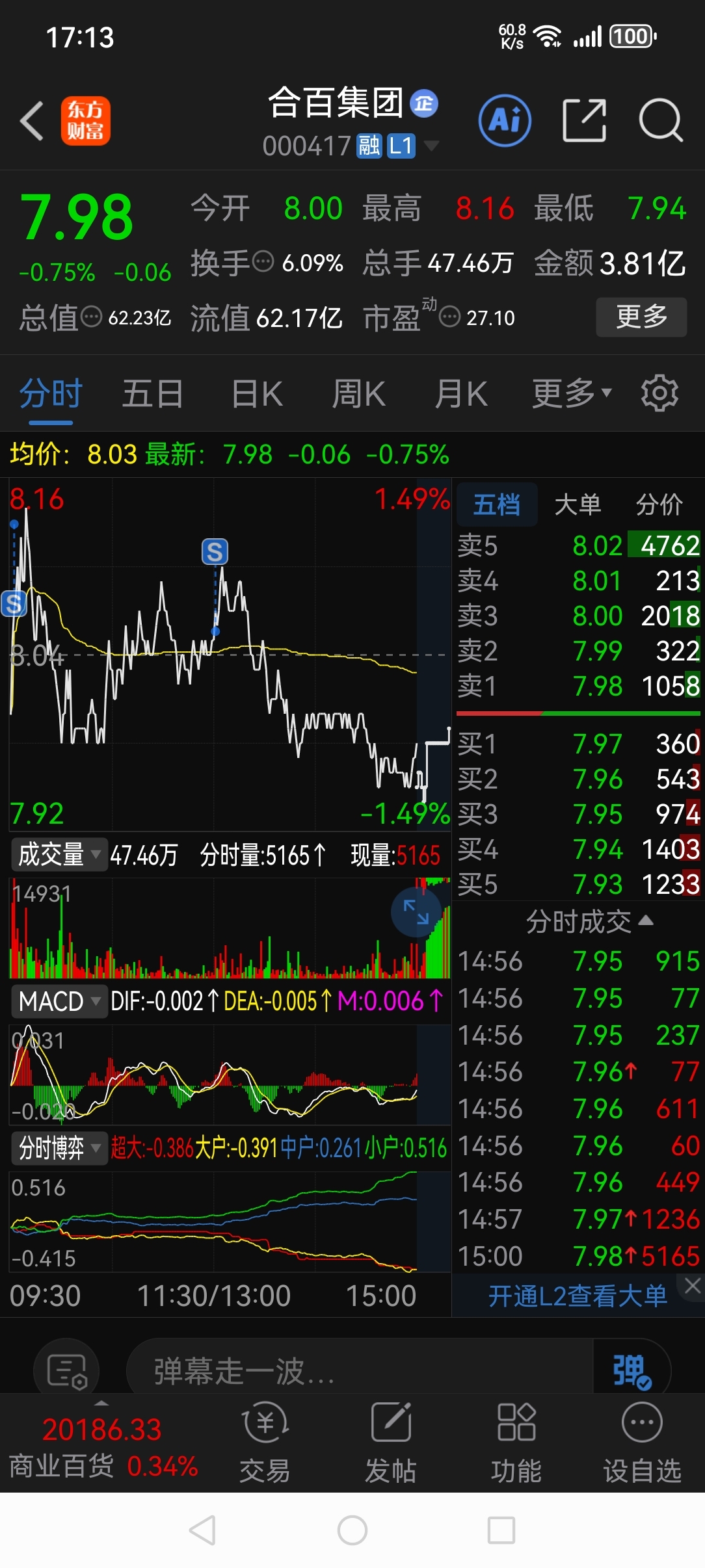Switch to the 五日 tab
Image resolution: width=705 pixels, height=1568 pixels.
tap(153, 394)
